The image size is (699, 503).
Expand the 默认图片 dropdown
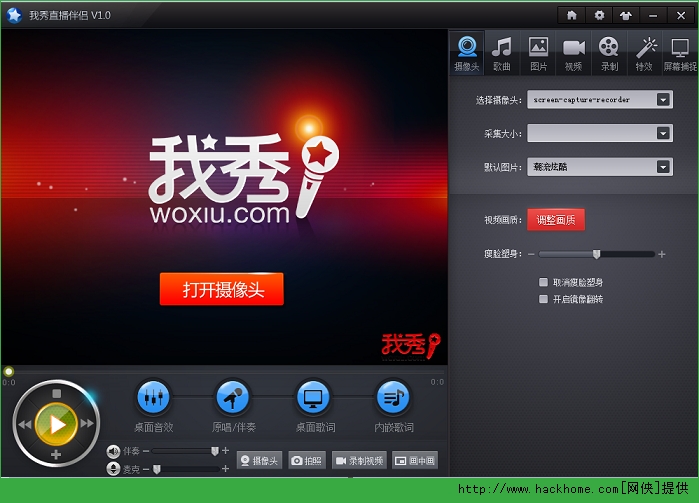tap(663, 167)
